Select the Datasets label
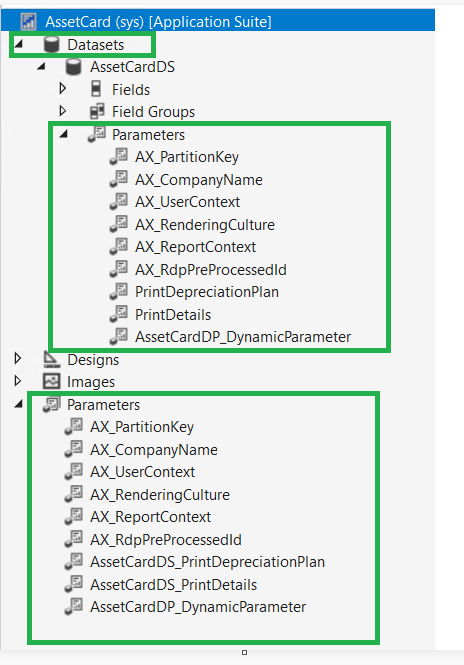 (x=95, y=45)
